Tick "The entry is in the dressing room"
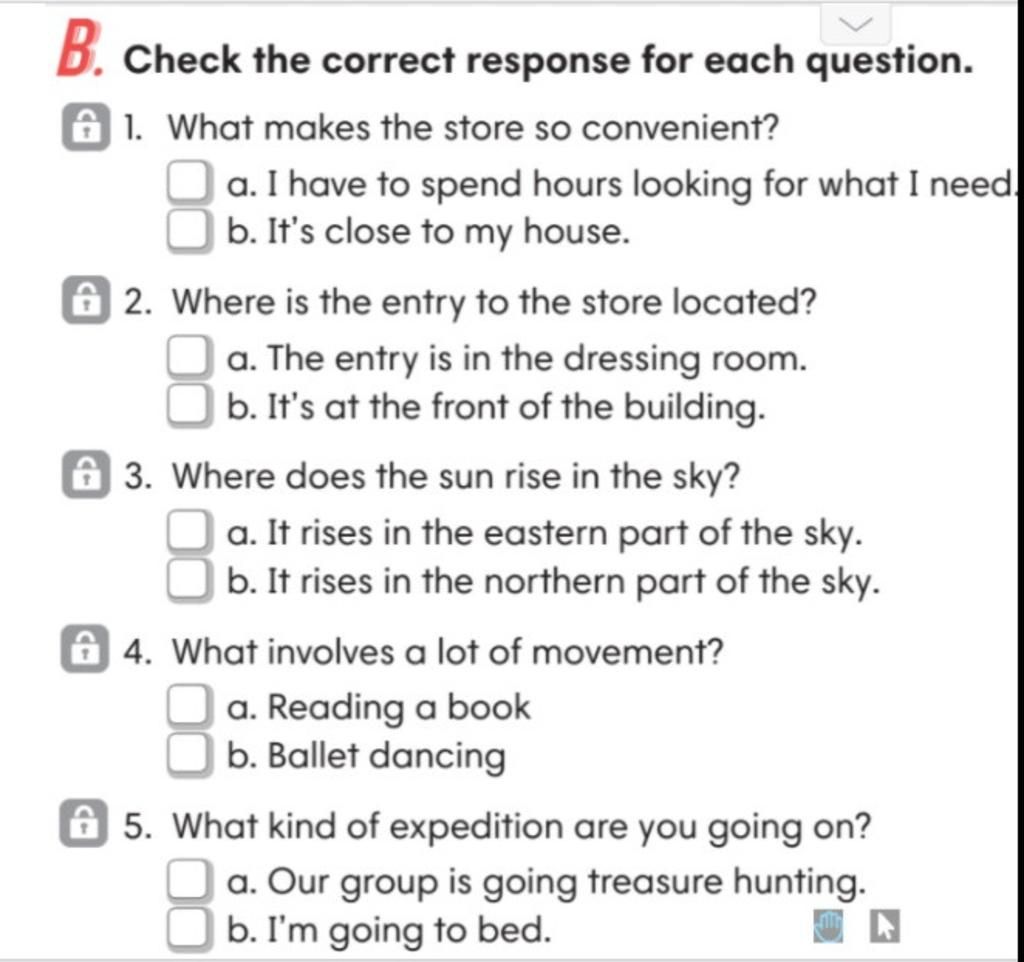The image size is (1024, 962). point(188,358)
